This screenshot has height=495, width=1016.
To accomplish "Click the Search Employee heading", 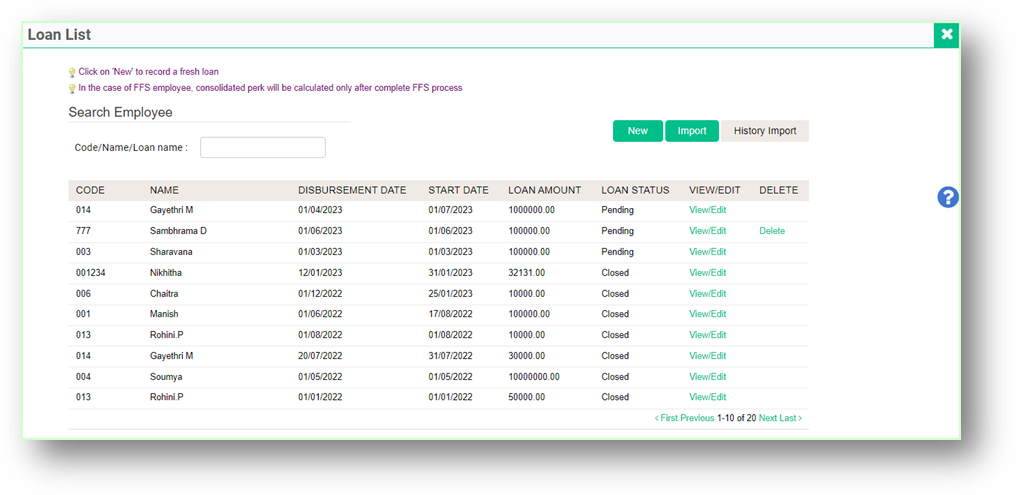I will point(121,112).
